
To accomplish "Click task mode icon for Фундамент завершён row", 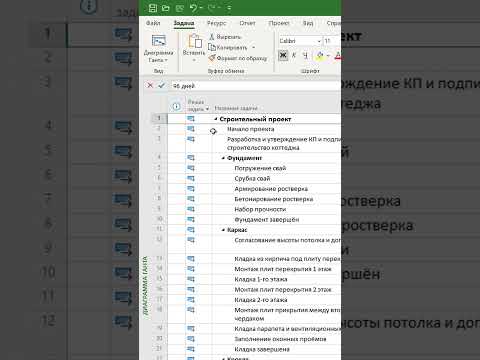I will [191, 220].
